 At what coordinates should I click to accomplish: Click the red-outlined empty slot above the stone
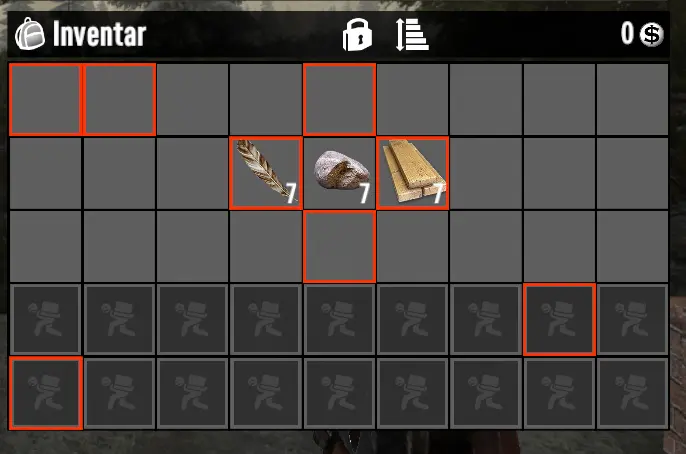[x=340, y=100]
